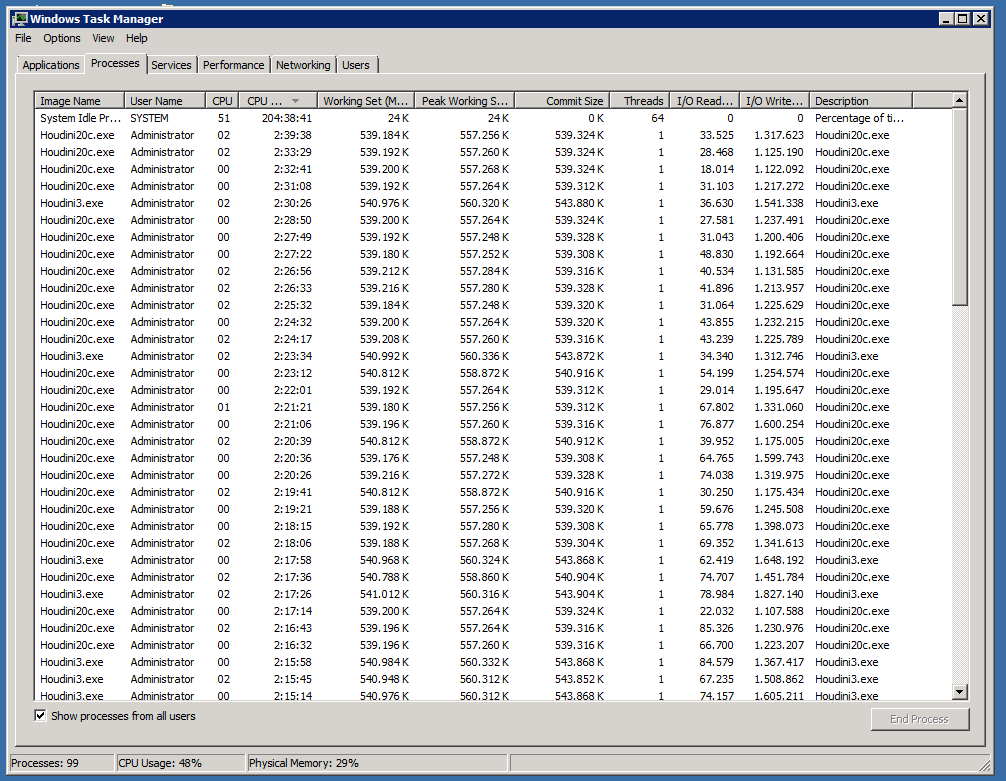This screenshot has height=781, width=1006.
Task: Click the commit size value 543.880 K
Action: [x=579, y=203]
